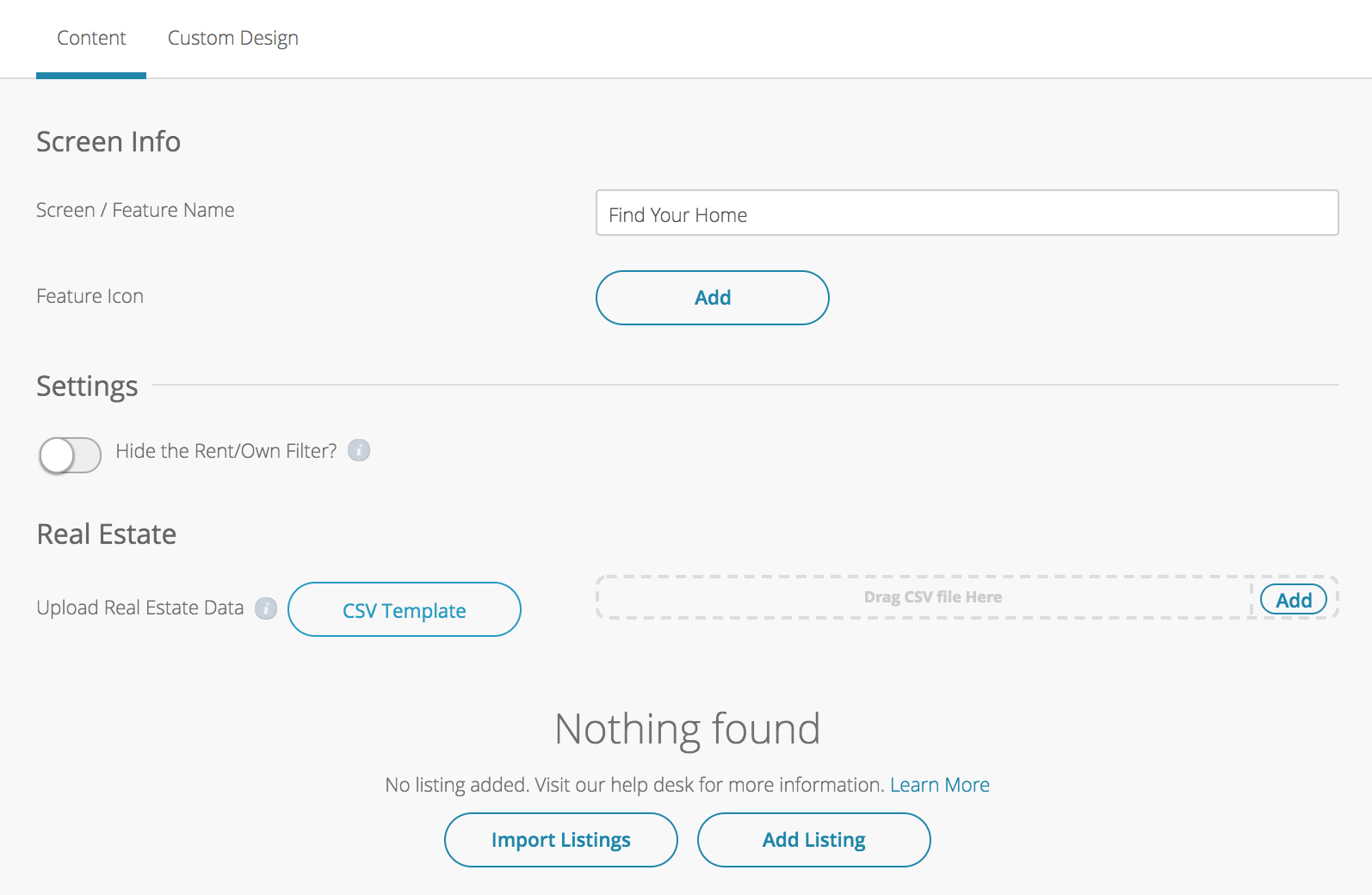Screen dimensions: 1372x895
Task: Click the Screen / Feature Name label
Action: tap(135, 210)
